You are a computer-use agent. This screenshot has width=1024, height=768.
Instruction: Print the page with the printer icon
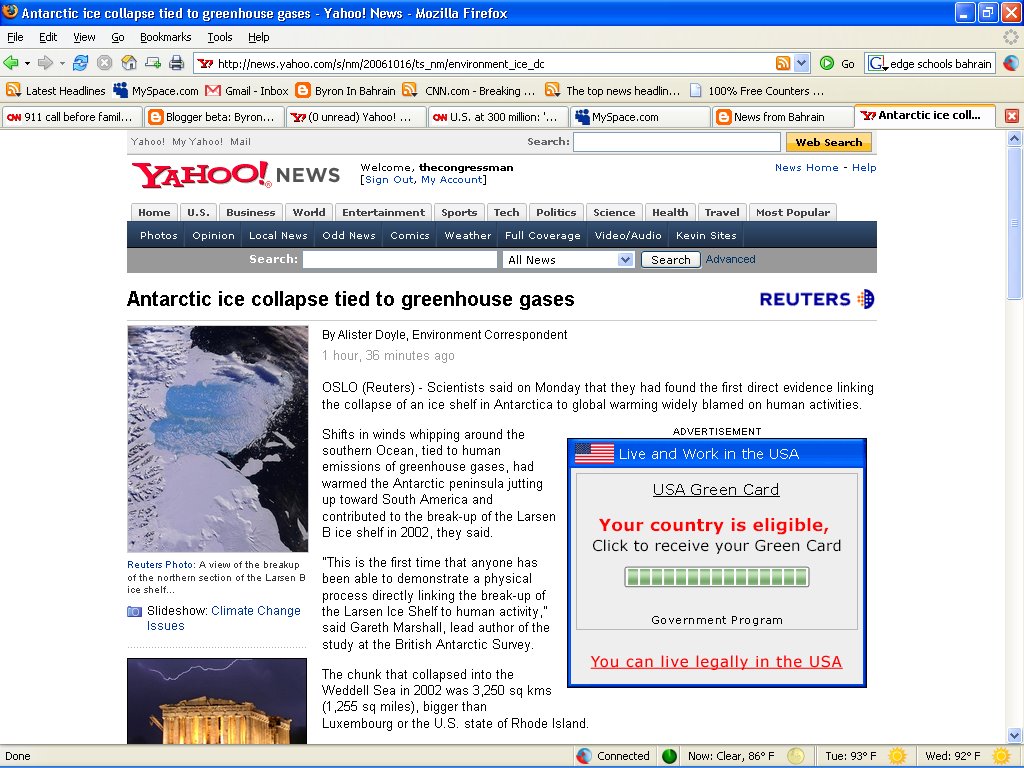tap(176, 63)
